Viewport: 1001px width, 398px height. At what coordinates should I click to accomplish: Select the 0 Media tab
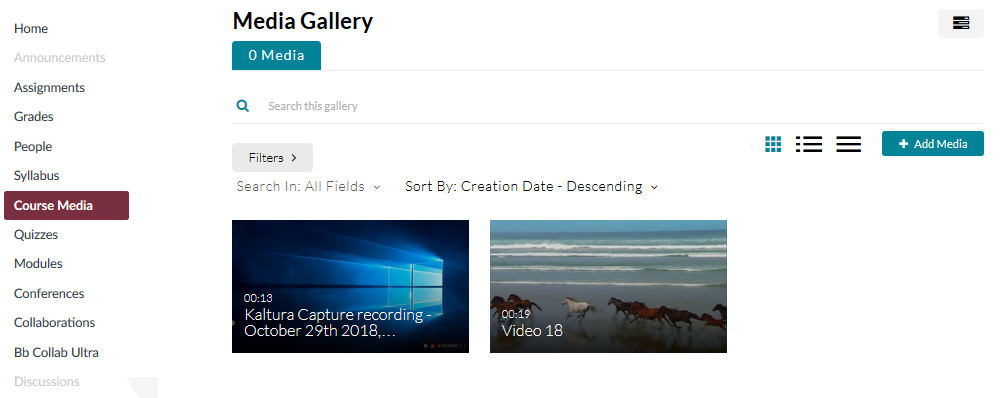coord(276,56)
